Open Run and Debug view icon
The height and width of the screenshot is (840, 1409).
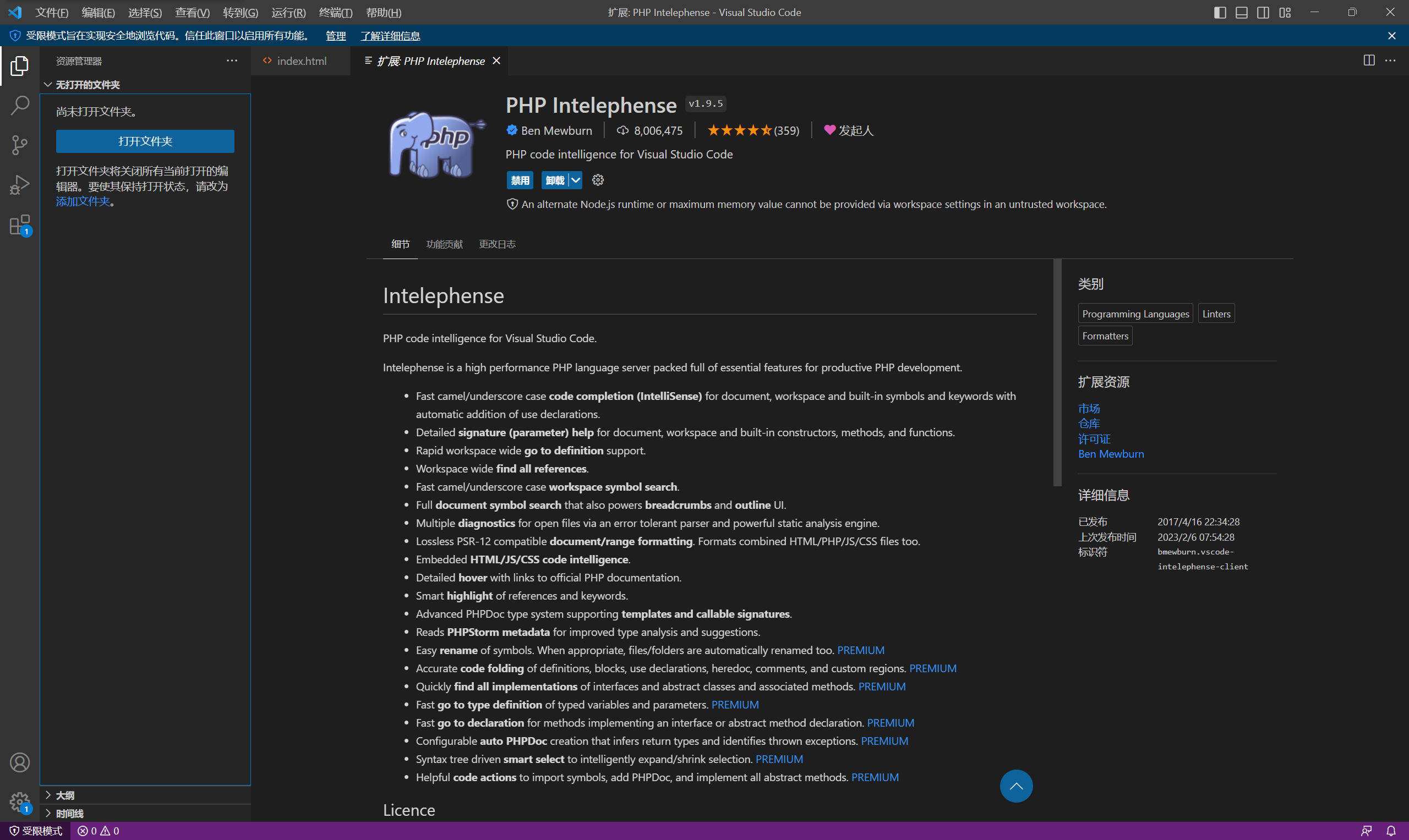[x=20, y=184]
